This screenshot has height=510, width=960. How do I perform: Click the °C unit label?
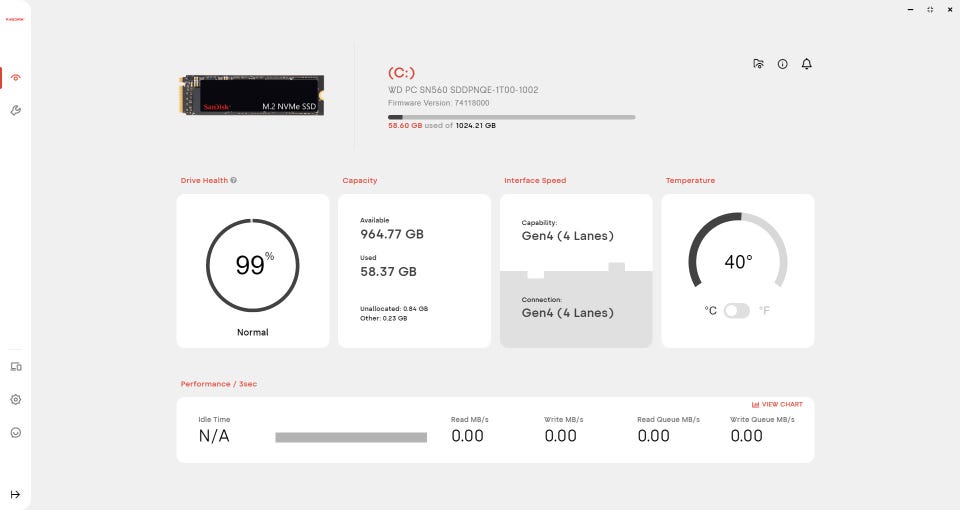pos(710,310)
